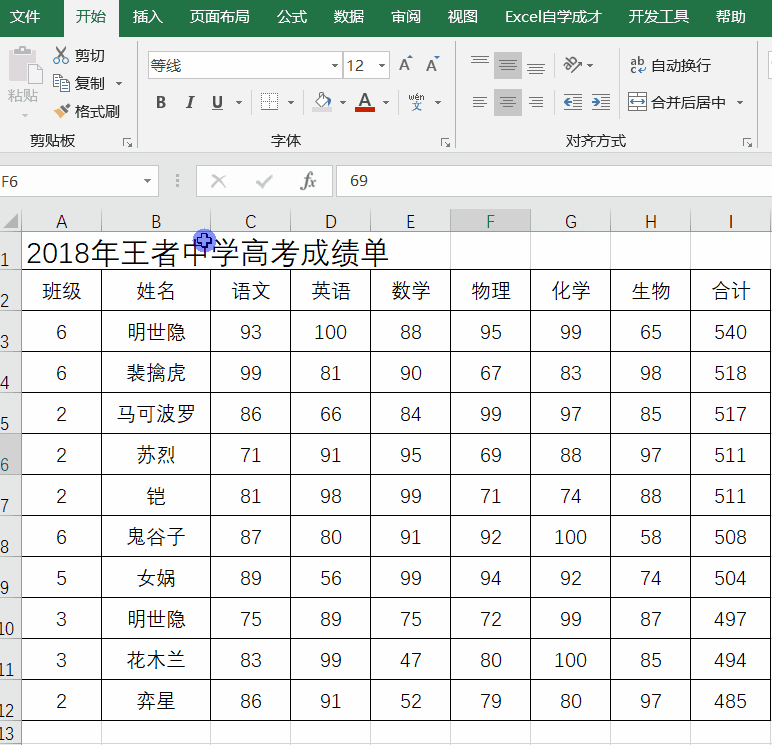
Task: Click the Decrease Indent icon
Action: [x=572, y=102]
